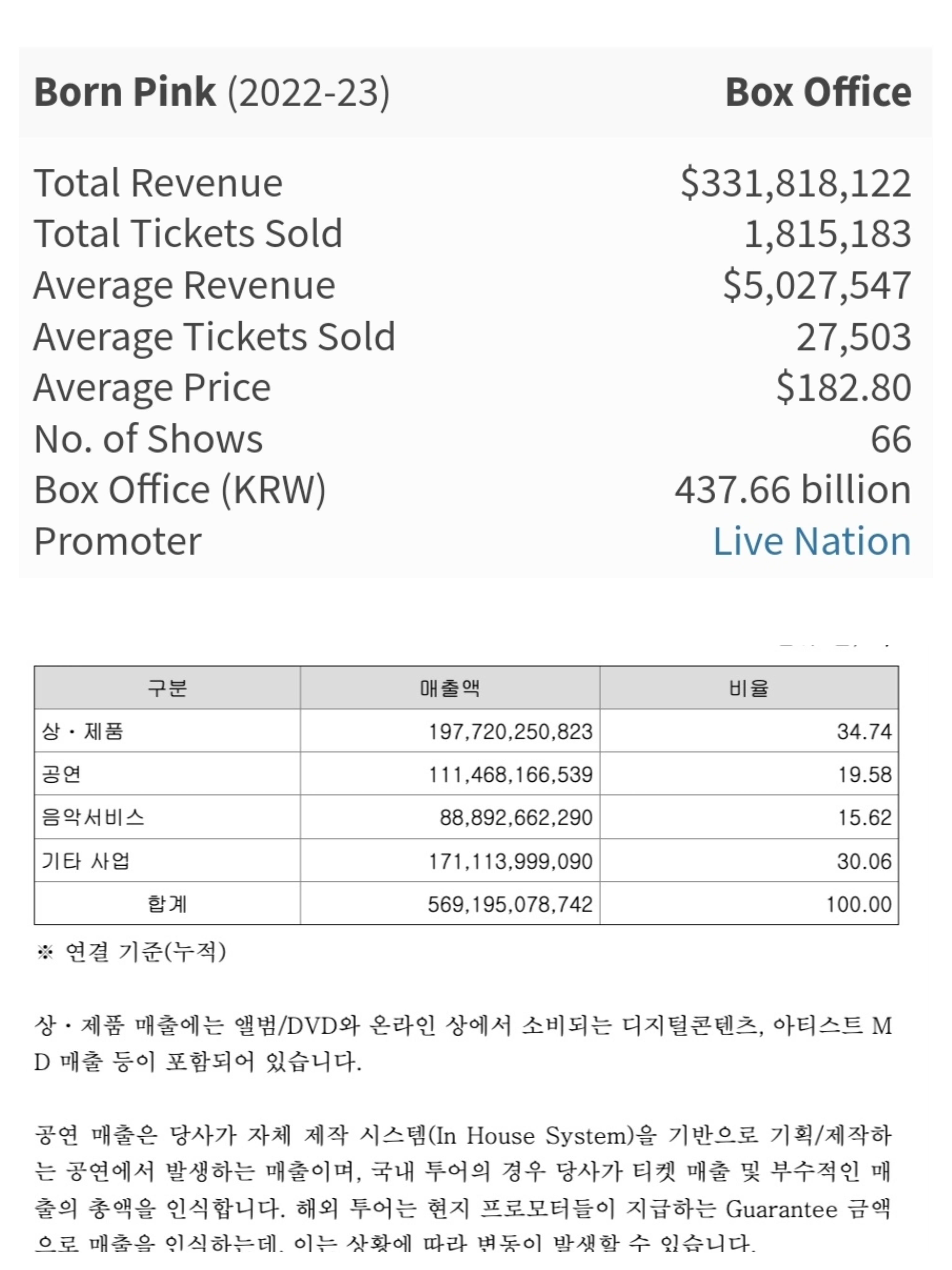Click the In House System paragraph text
Image resolution: width=952 pixels, height=1270 pixels.
pyautogui.click(x=462, y=1188)
